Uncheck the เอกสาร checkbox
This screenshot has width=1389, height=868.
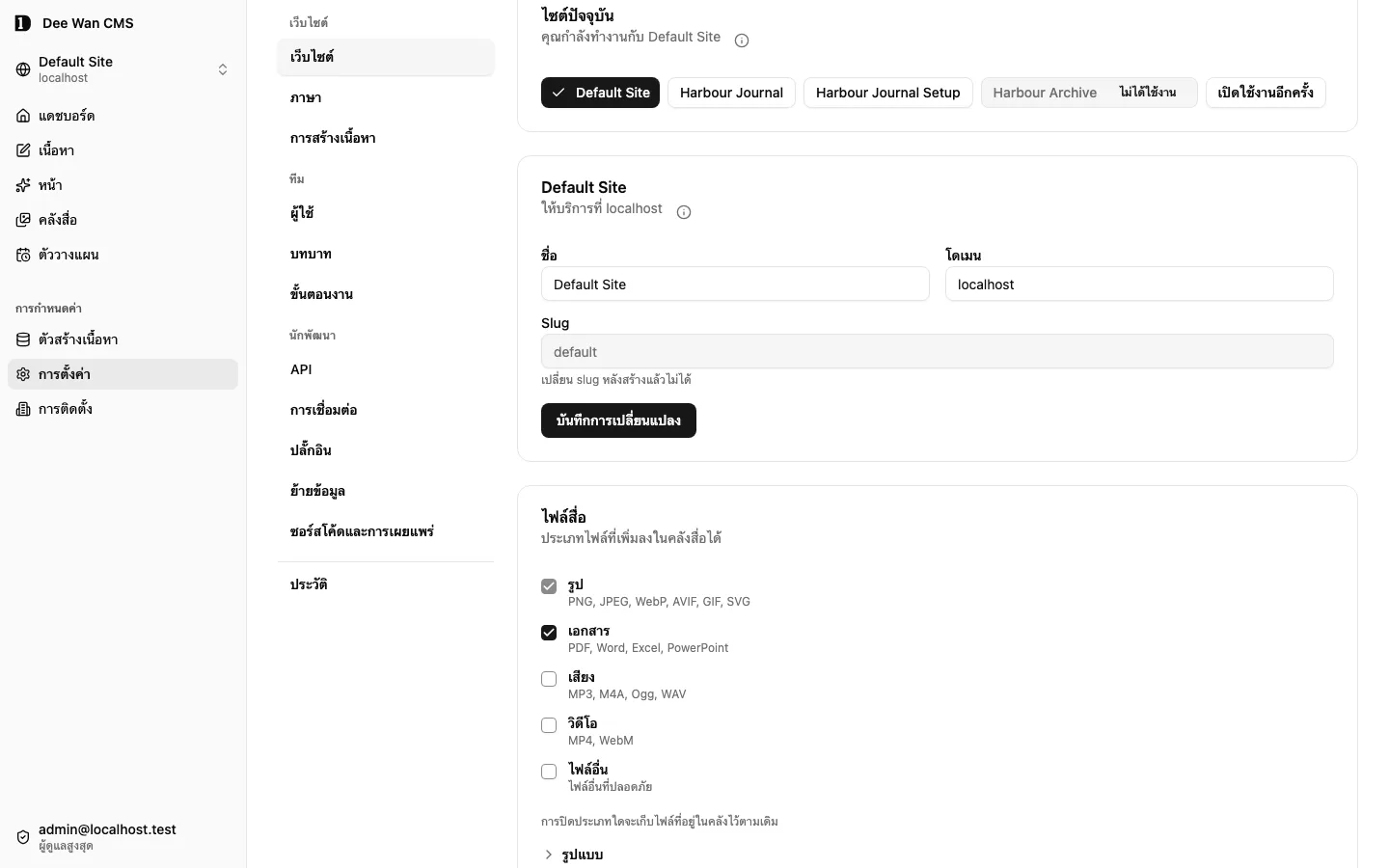549,633
